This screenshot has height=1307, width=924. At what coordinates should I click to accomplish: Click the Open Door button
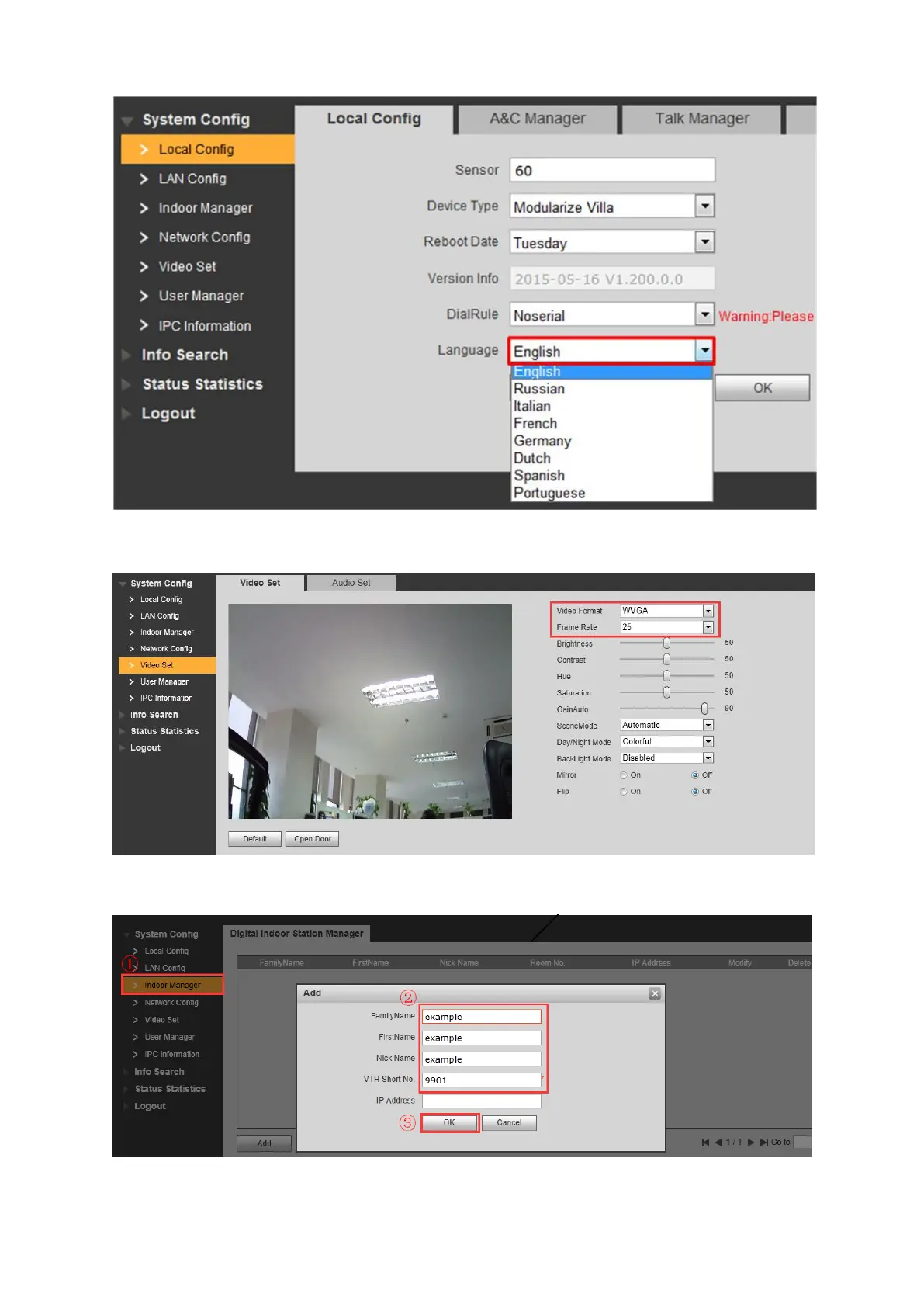tap(312, 839)
